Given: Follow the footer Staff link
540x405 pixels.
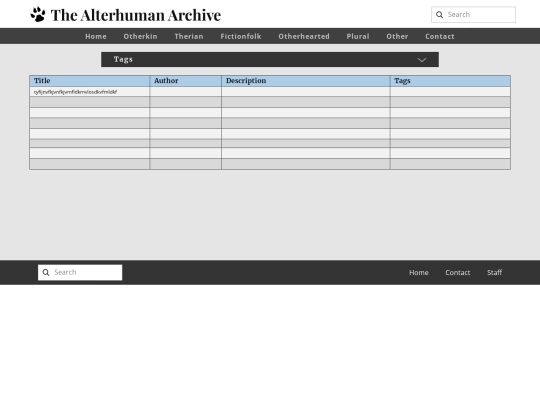Looking at the screenshot, I should click(495, 272).
